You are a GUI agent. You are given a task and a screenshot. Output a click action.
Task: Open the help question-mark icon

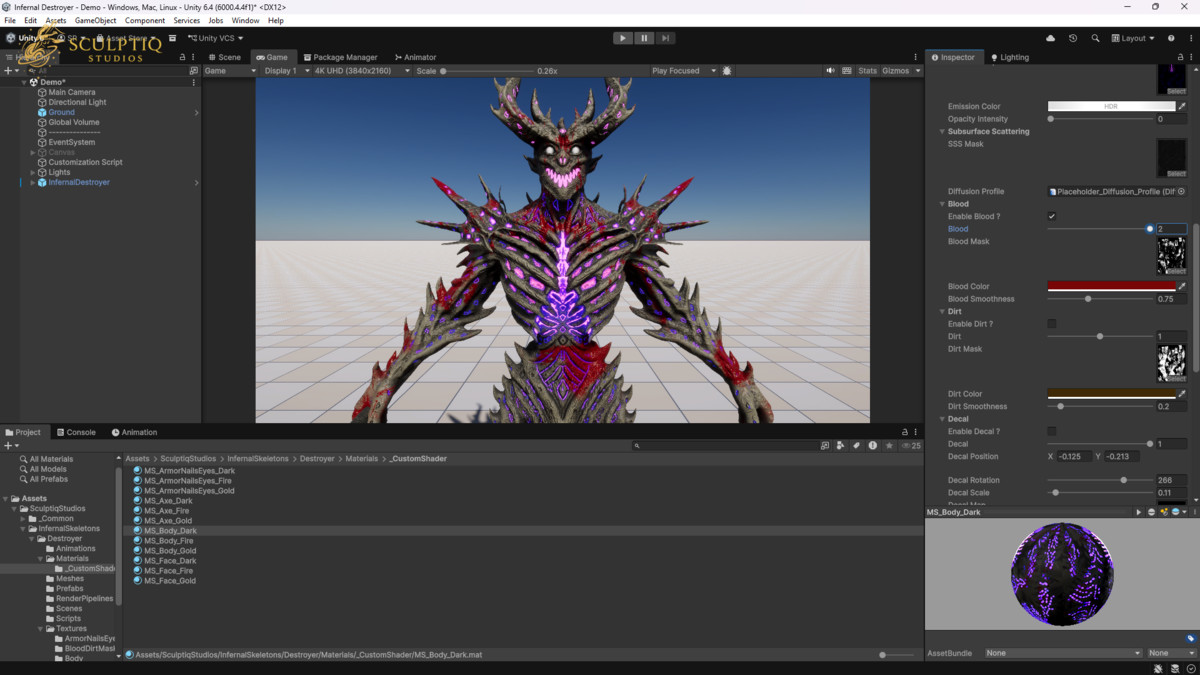[1171, 38]
